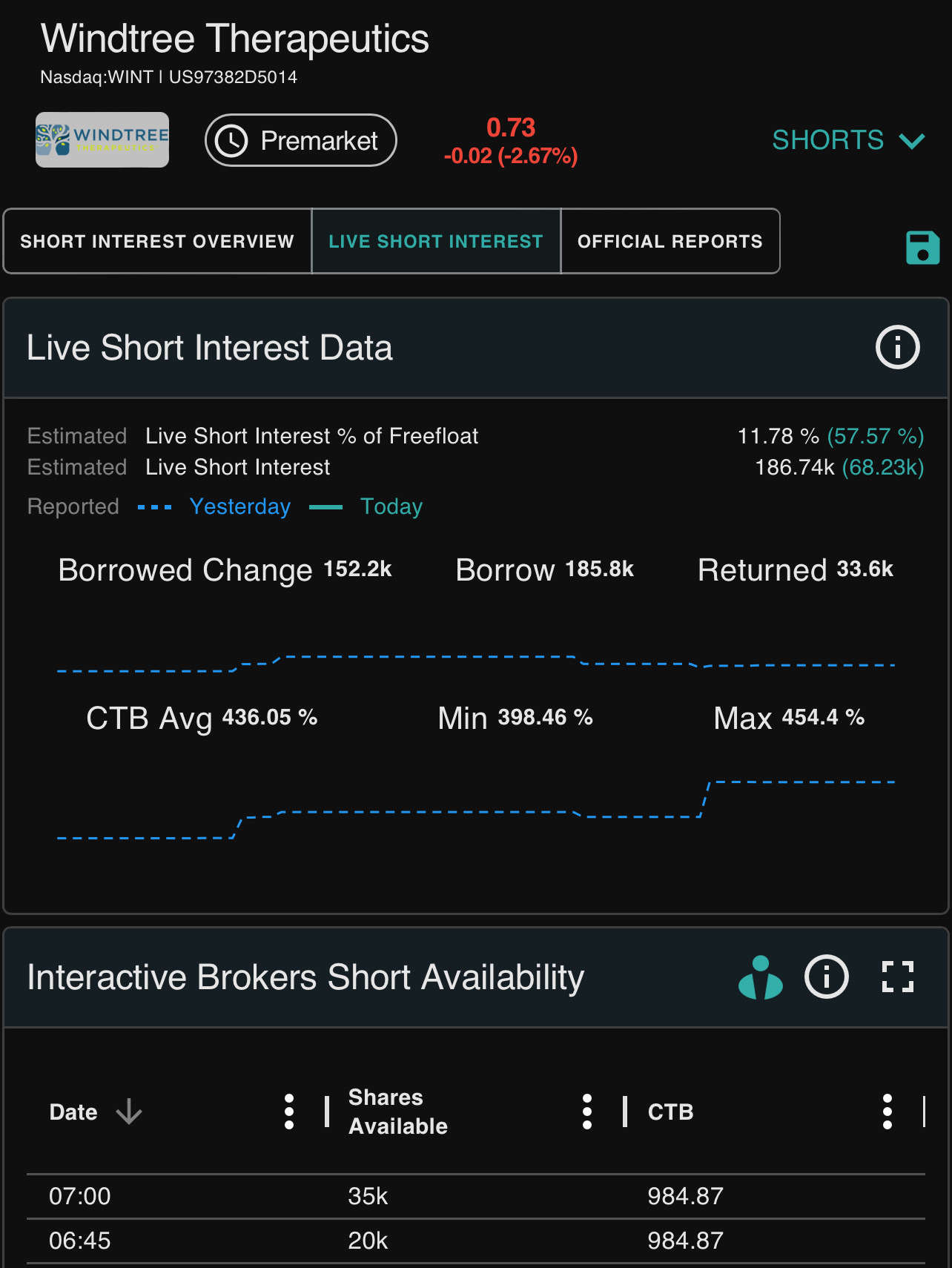
Task: Expand the SHORTS dropdown
Action: 848,140
